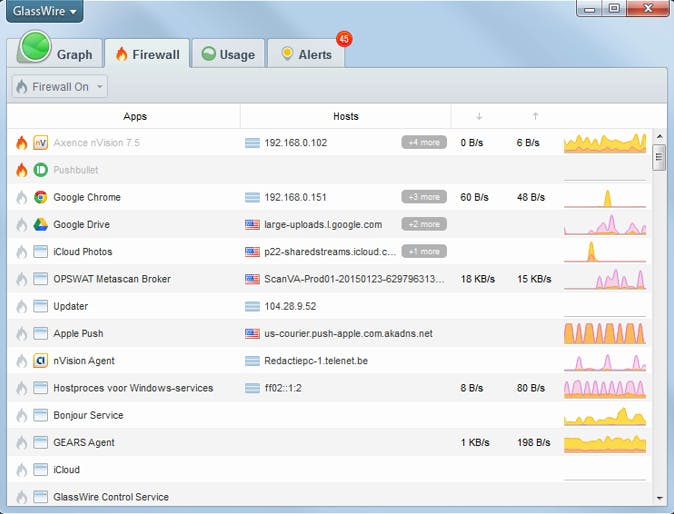The height and width of the screenshot is (514, 674).
Task: Expand +3 more hosts for Google Chrome
Action: [424, 197]
